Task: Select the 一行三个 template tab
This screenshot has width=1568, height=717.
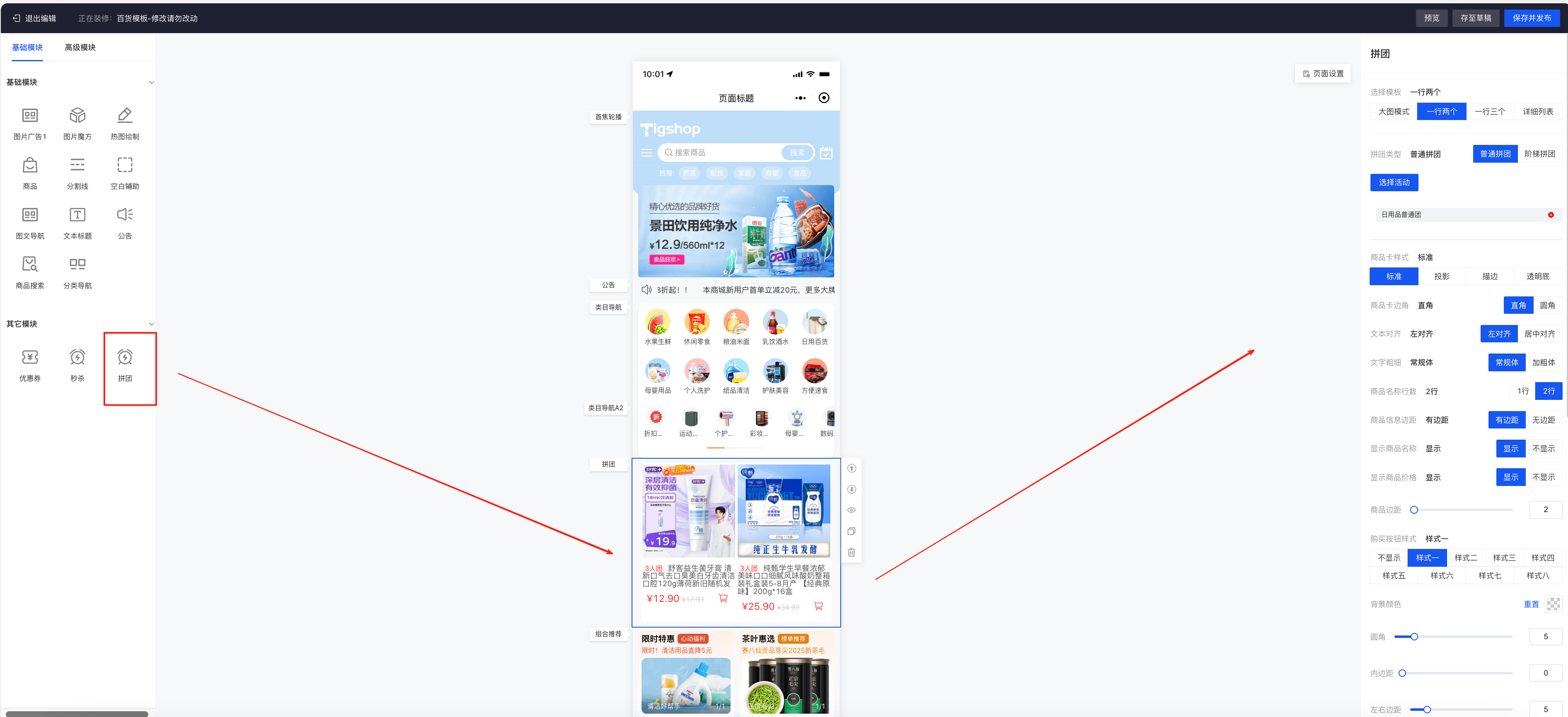Action: click(x=1489, y=111)
